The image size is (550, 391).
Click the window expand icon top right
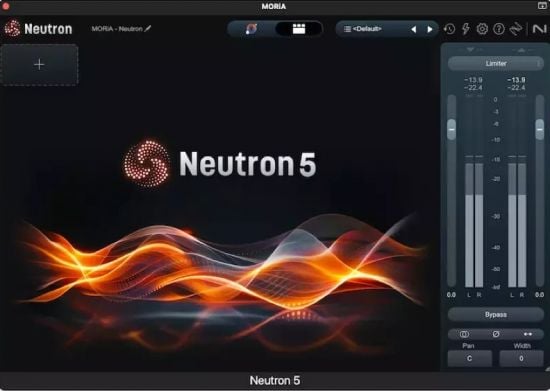(x=542, y=6)
